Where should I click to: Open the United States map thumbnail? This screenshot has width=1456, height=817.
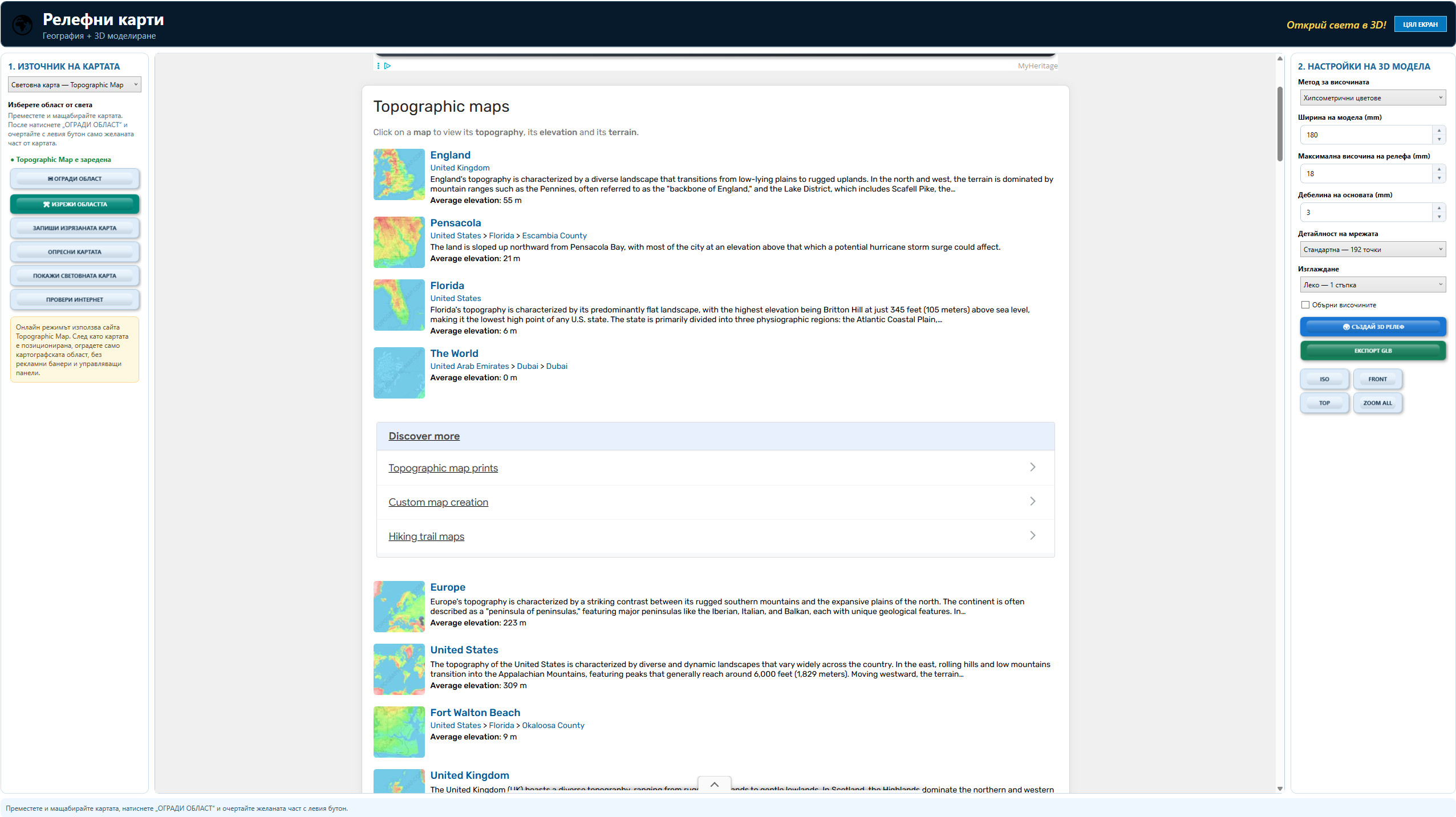tap(399, 669)
